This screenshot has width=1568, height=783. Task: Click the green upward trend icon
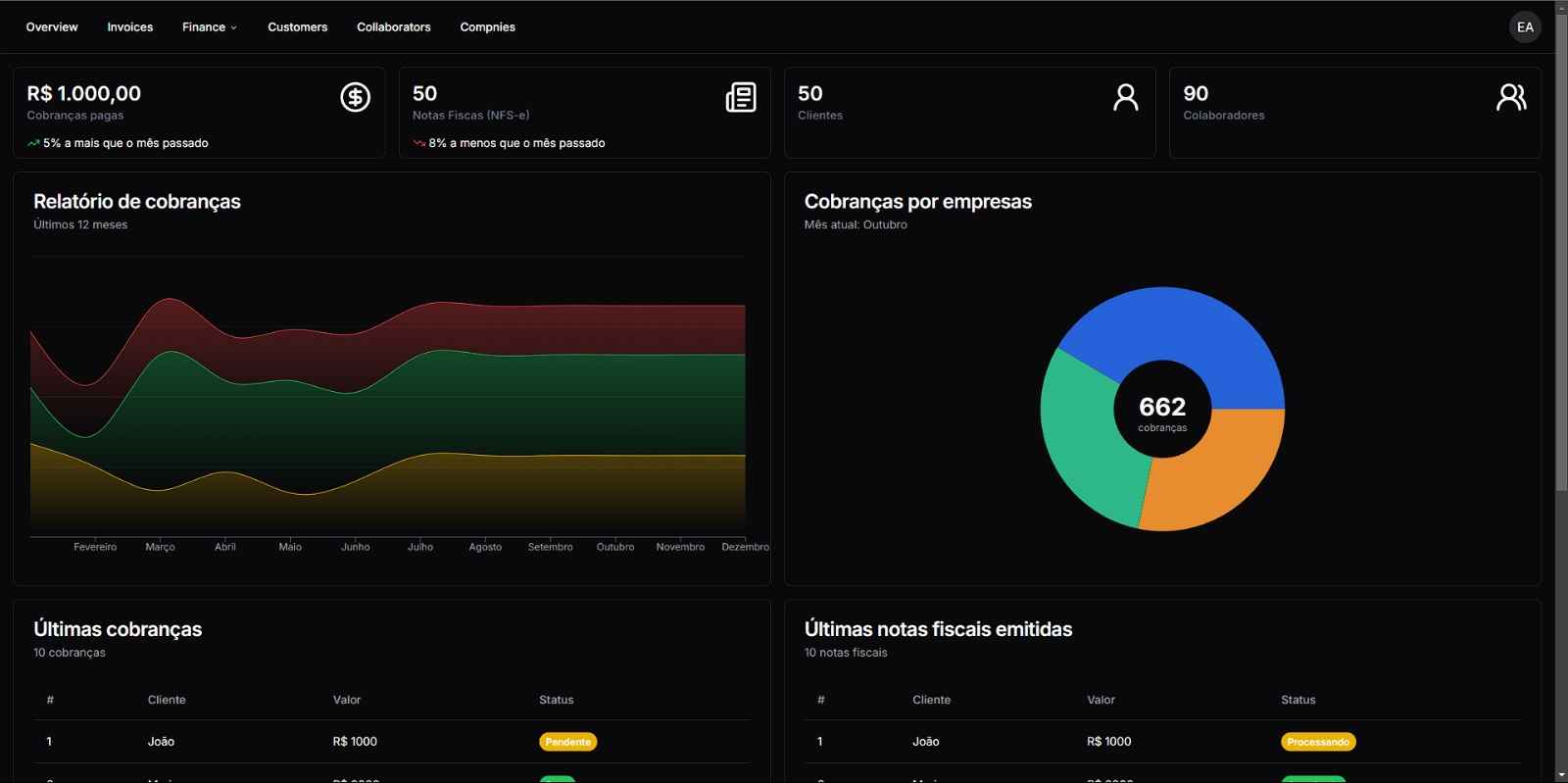pos(33,143)
